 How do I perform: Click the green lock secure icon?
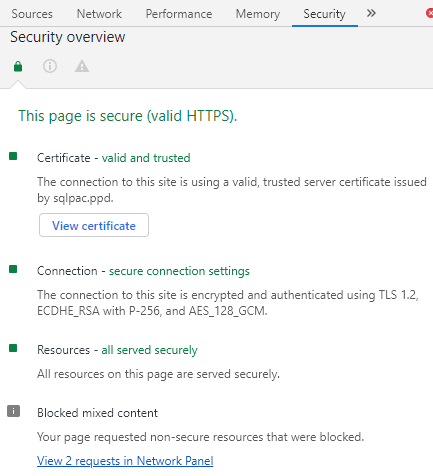tap(18, 66)
